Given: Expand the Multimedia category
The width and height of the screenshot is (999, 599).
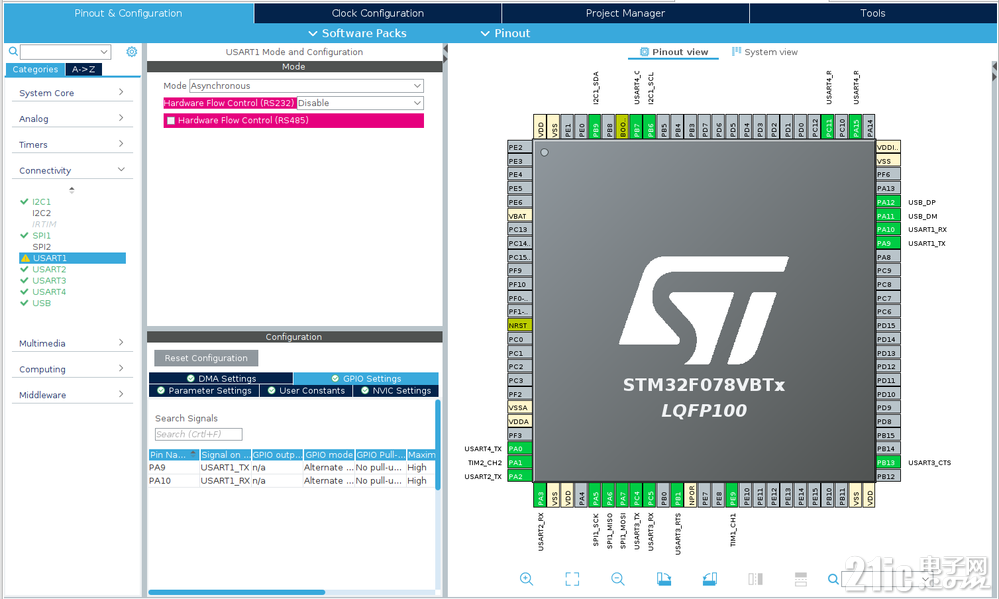Looking at the screenshot, I should 72,343.
